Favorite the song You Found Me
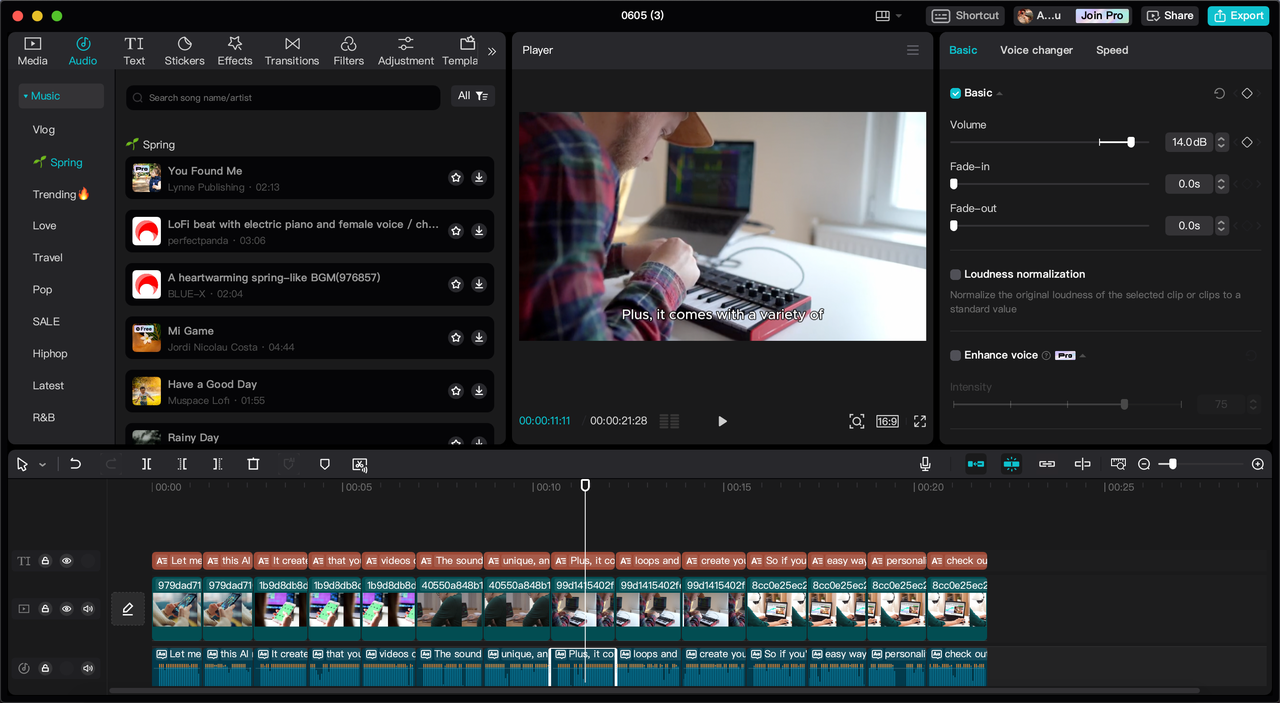 pyautogui.click(x=456, y=178)
